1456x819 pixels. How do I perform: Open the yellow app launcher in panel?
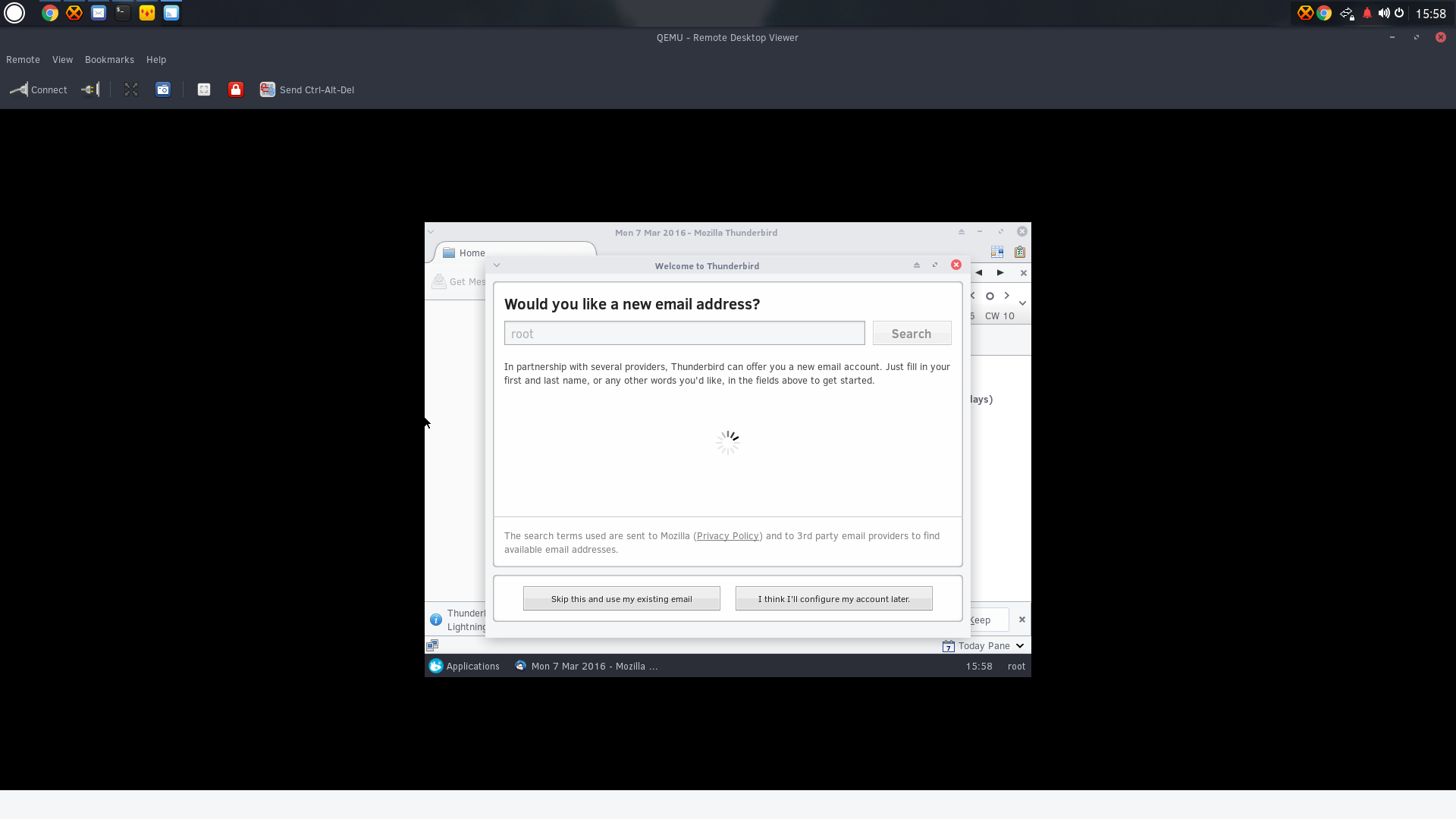[147, 13]
